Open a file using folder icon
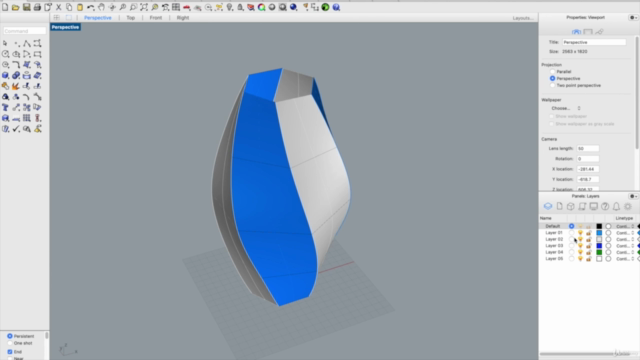 pyautogui.click(x=16, y=7)
